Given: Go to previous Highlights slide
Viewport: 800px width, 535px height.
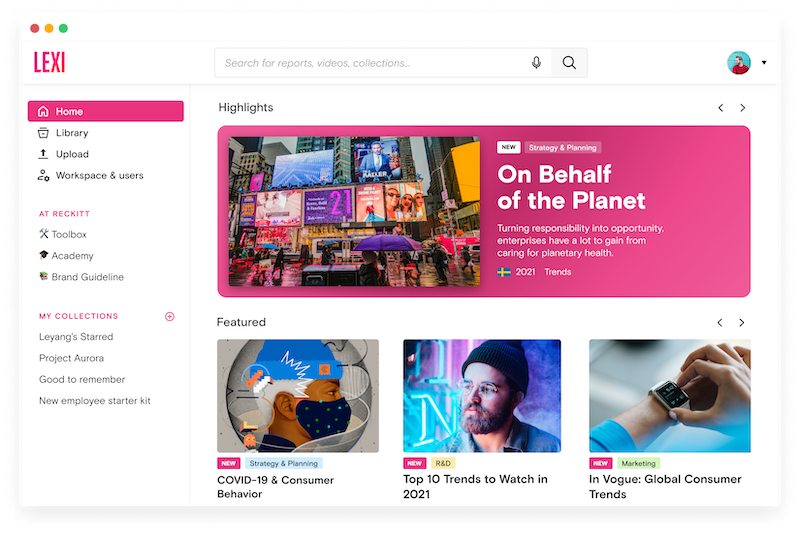Looking at the screenshot, I should coord(720,108).
